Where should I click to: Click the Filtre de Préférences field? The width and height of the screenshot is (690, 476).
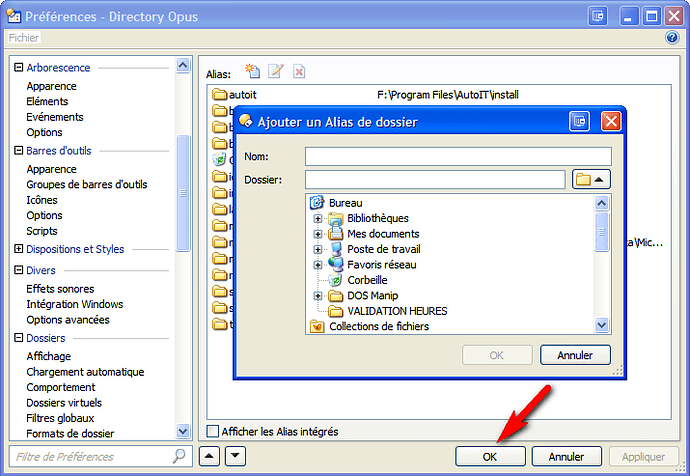(100, 456)
